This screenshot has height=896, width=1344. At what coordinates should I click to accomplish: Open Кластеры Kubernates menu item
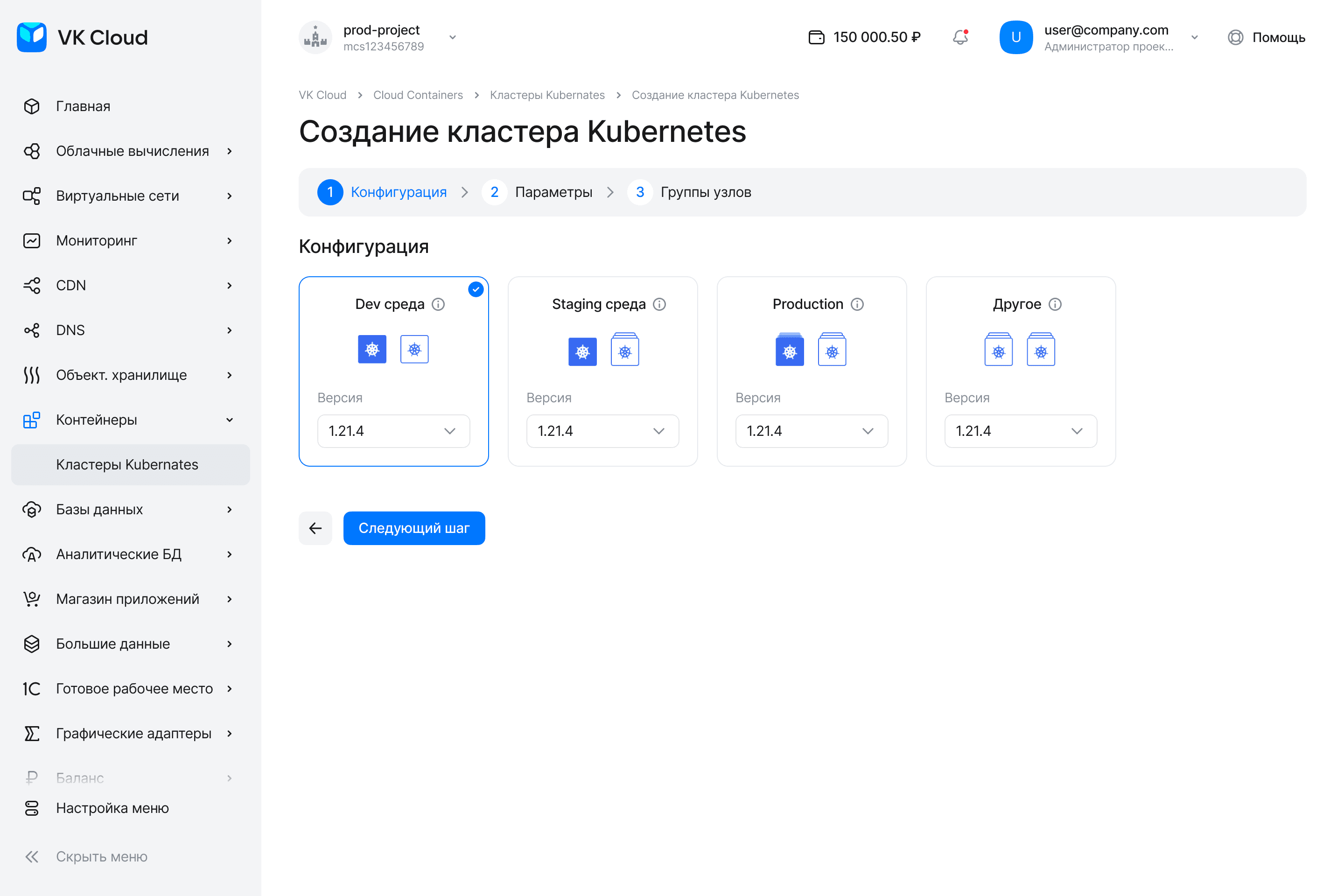(x=130, y=465)
